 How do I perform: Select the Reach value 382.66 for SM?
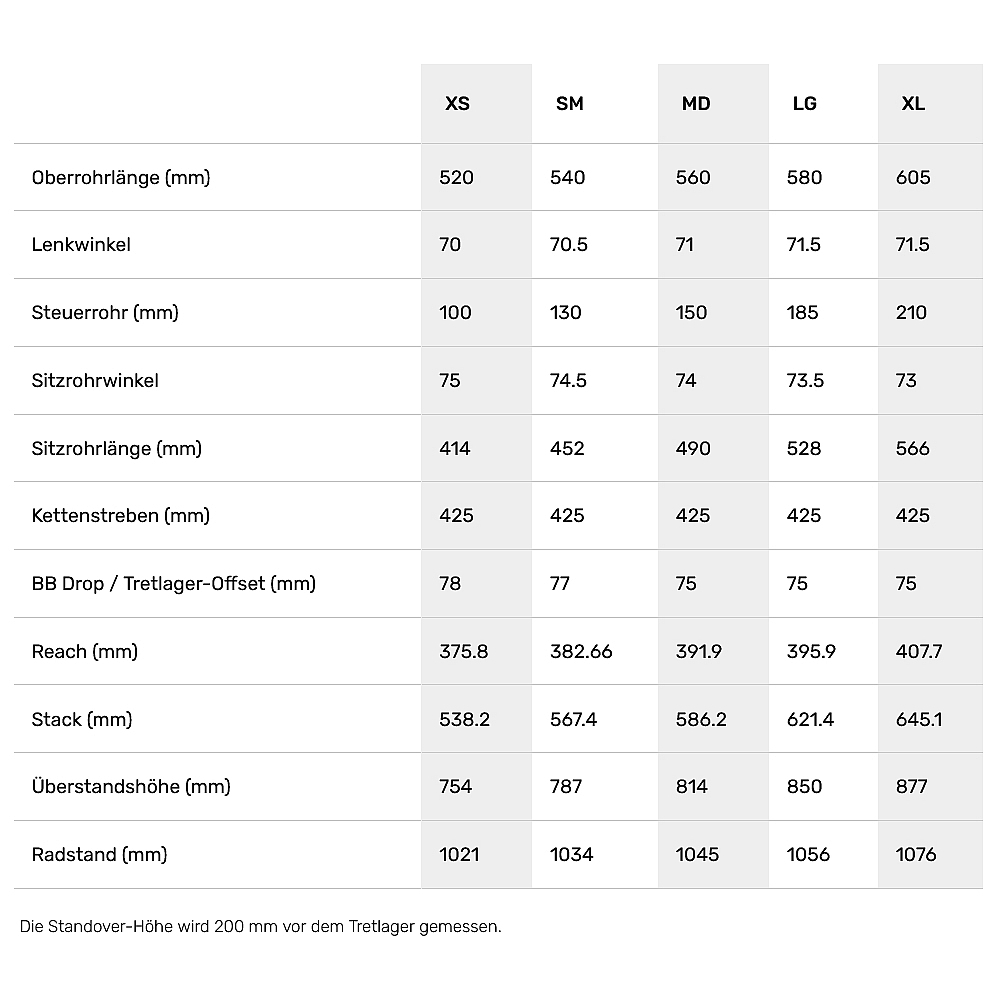(x=581, y=652)
